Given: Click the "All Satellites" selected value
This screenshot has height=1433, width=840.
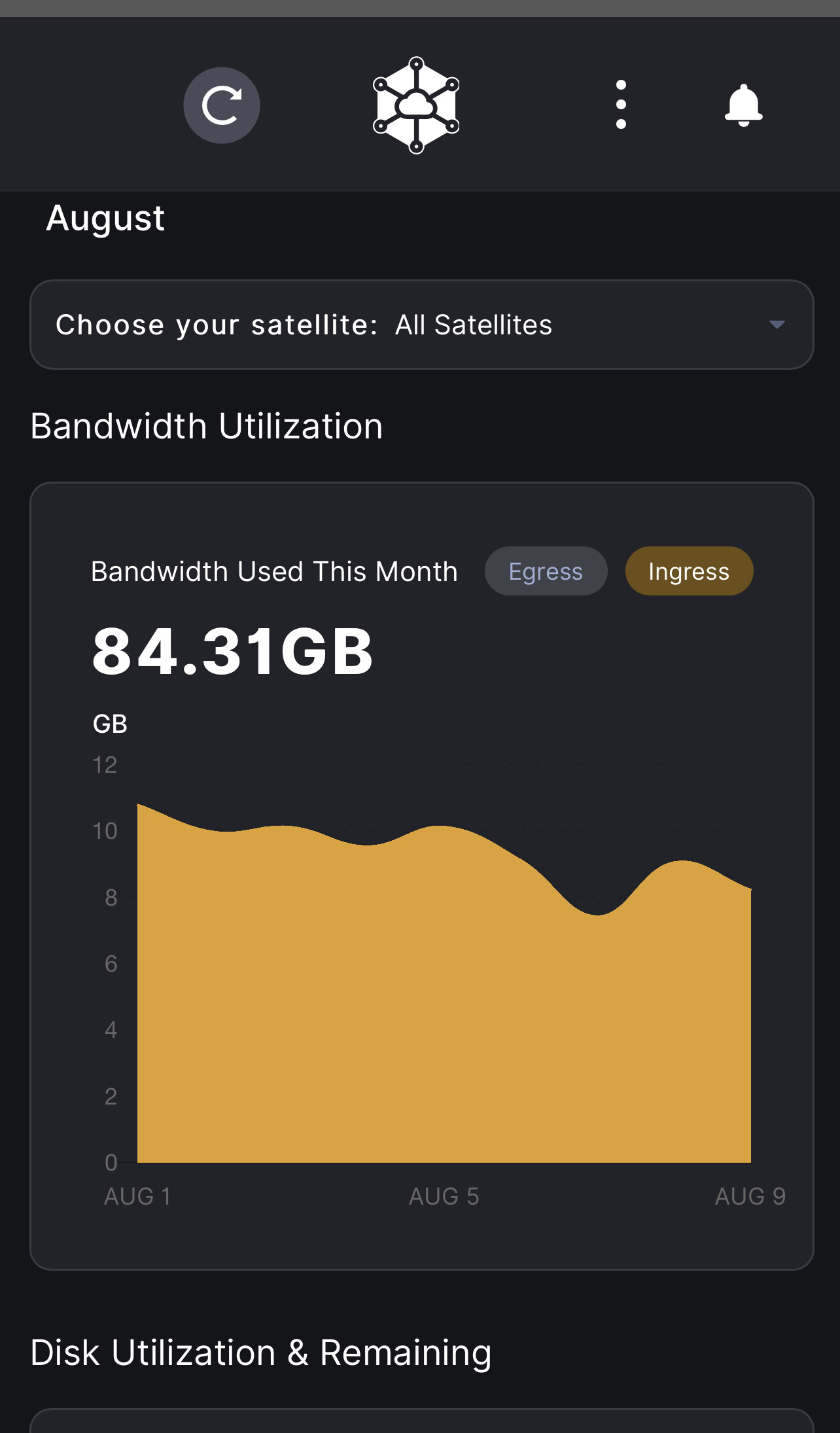Looking at the screenshot, I should (x=474, y=325).
